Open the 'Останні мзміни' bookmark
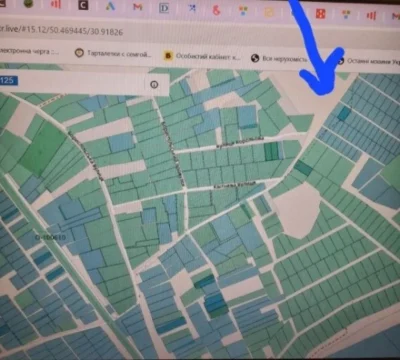 (368, 61)
